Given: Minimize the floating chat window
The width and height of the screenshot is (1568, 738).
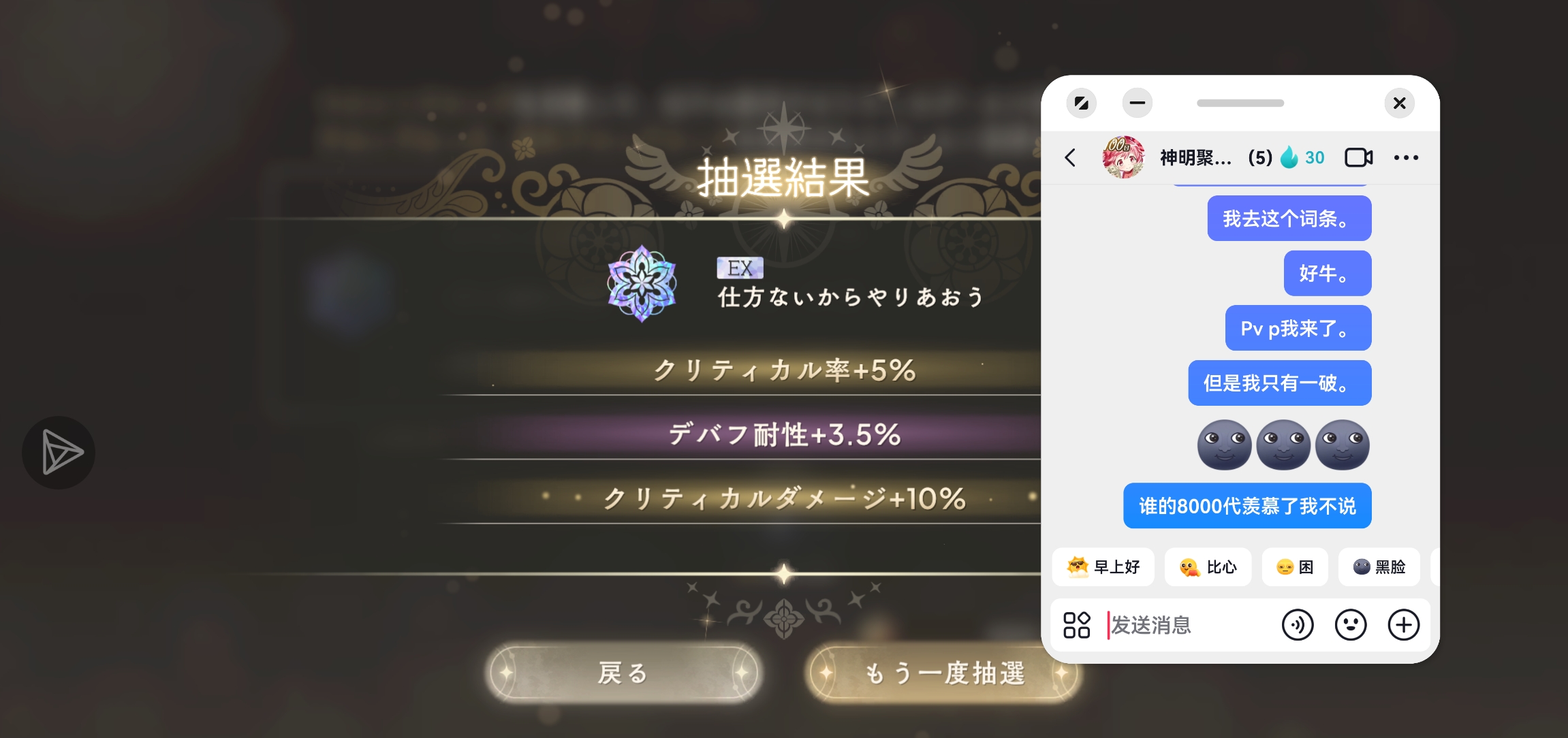Looking at the screenshot, I should coord(1137,103).
